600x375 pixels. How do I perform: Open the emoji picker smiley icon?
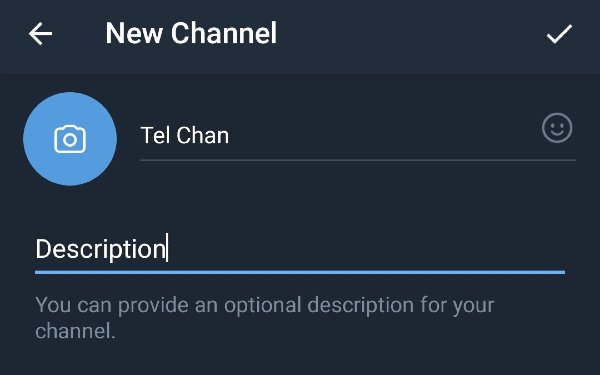(x=557, y=128)
